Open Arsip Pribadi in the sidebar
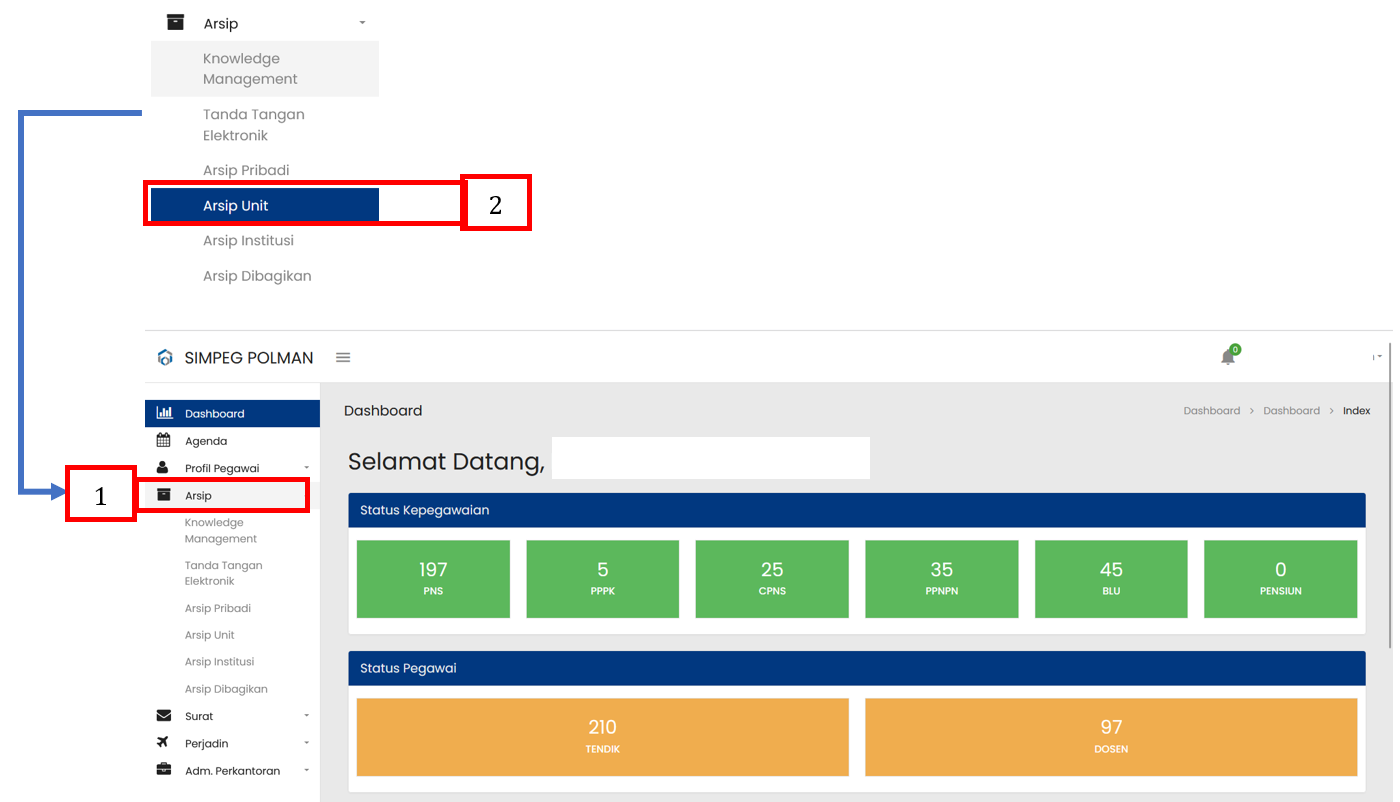 click(x=218, y=608)
